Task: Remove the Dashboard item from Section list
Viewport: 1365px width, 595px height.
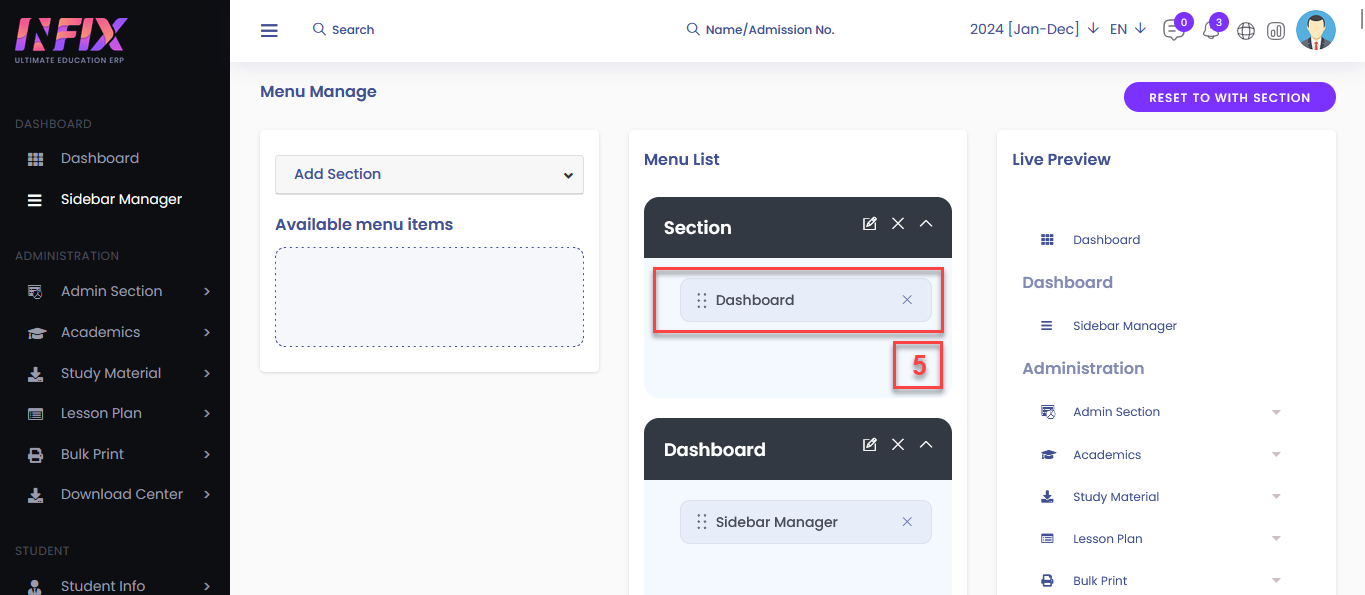Action: 907,300
